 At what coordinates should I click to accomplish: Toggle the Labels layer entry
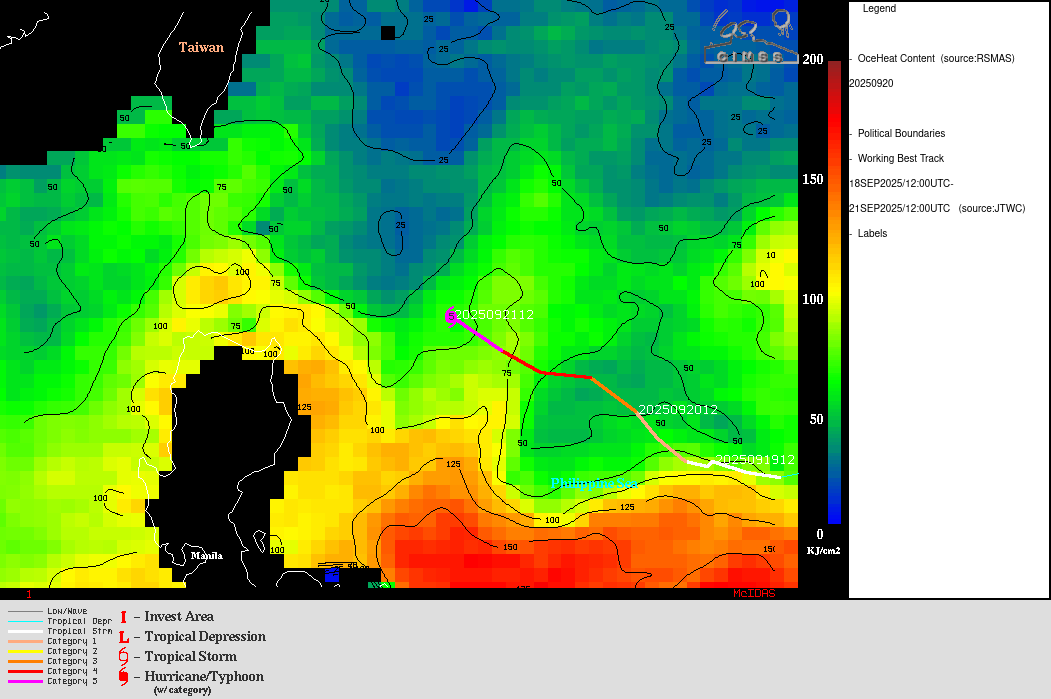[872, 234]
